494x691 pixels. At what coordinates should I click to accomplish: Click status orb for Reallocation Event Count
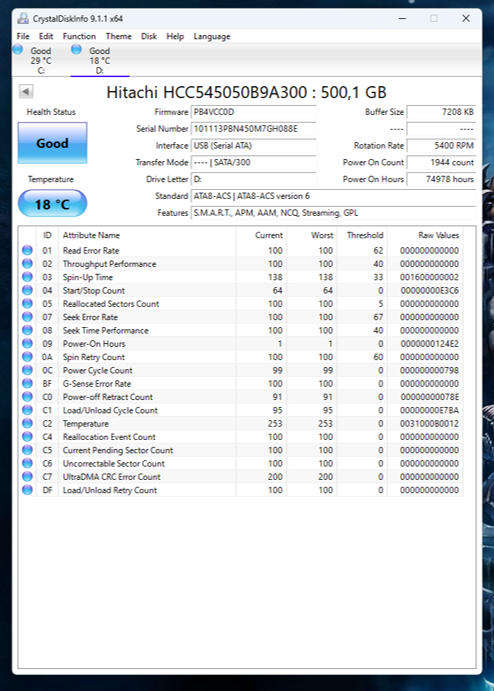27,437
